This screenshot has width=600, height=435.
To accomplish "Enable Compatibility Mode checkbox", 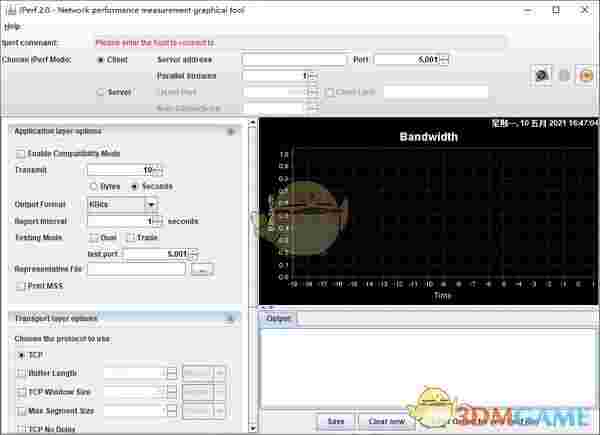I will point(21,154).
